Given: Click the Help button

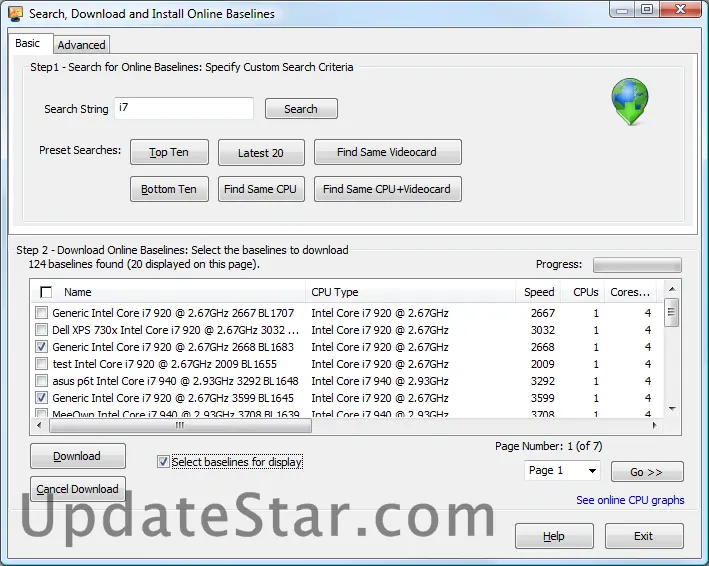Looking at the screenshot, I should click(x=554, y=536).
